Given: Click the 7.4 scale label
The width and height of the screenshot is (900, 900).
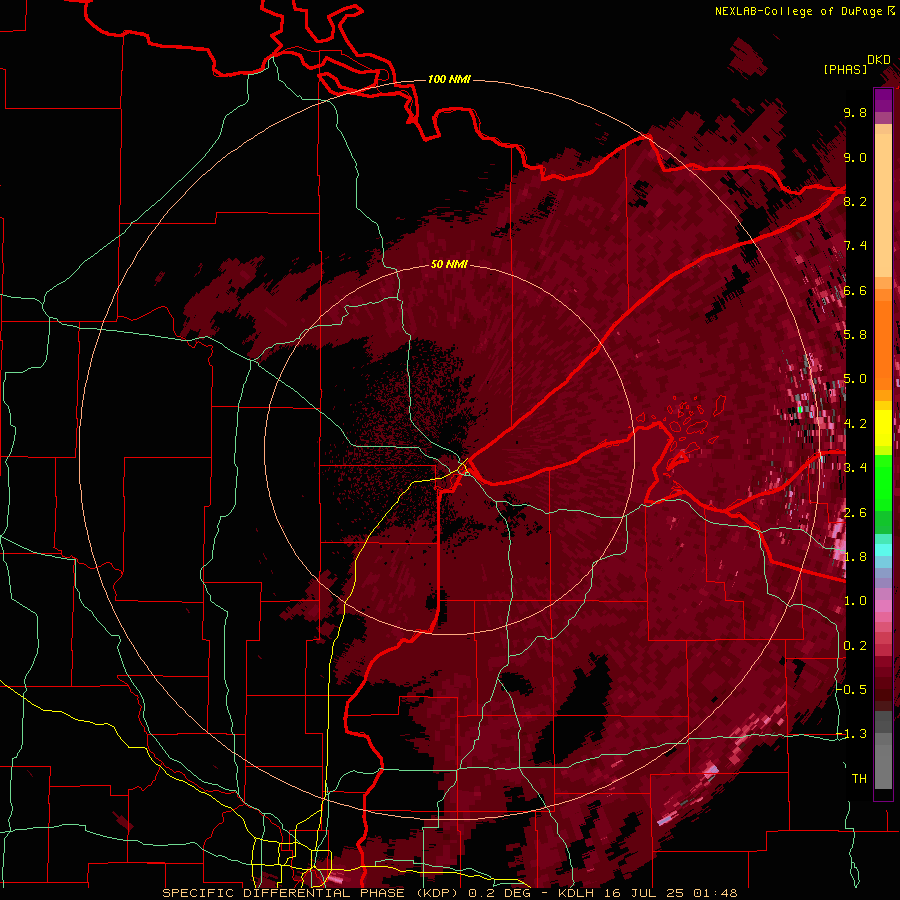Looking at the screenshot, I should coord(855,246).
